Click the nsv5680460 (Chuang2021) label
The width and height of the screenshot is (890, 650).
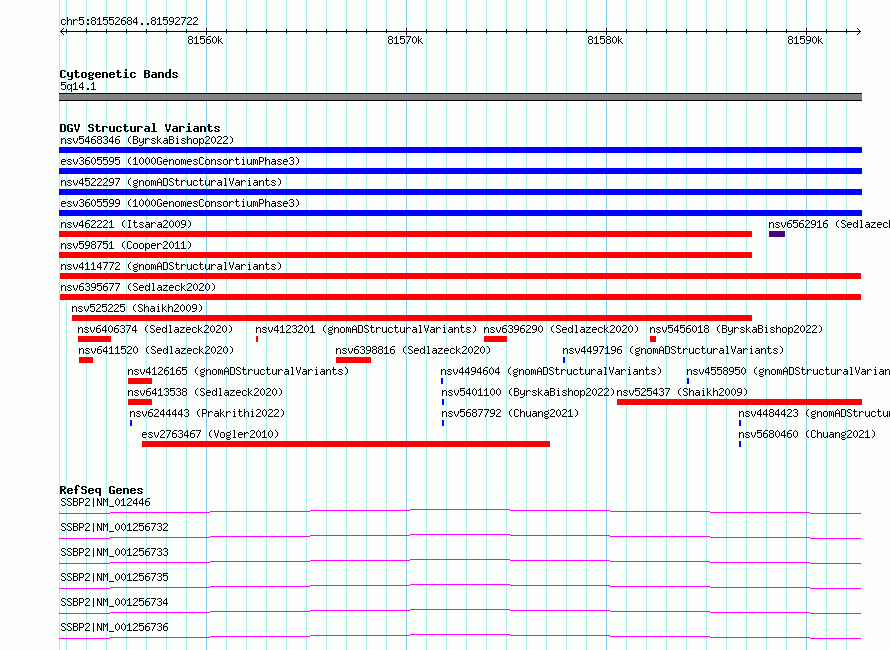click(807, 434)
